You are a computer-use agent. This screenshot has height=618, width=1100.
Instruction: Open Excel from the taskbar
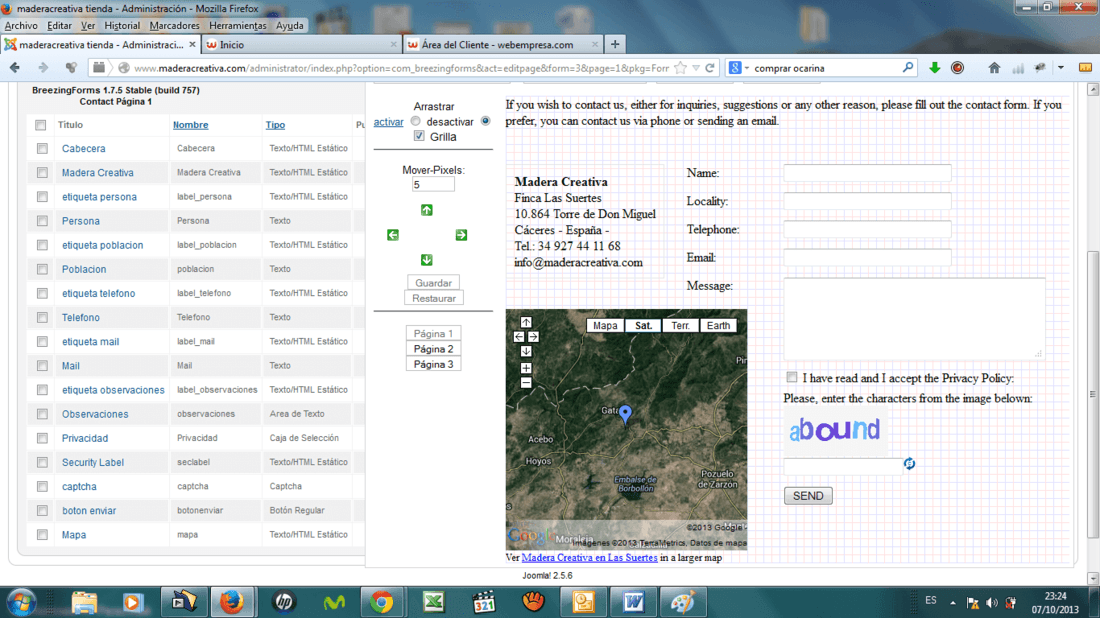tap(434, 603)
